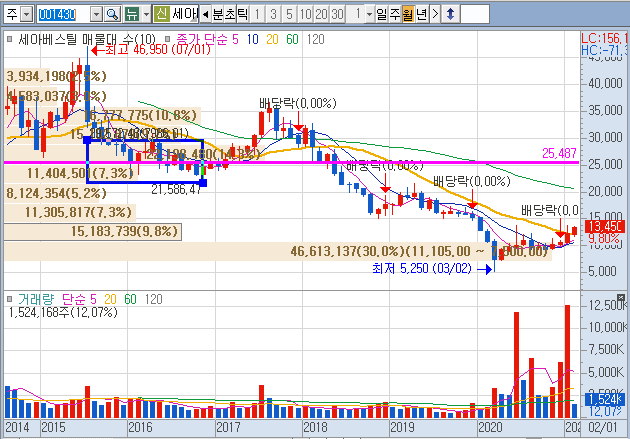This screenshot has height=439, width=630.
Task: Click the right chevron toolbar expander
Action: click(435, 15)
